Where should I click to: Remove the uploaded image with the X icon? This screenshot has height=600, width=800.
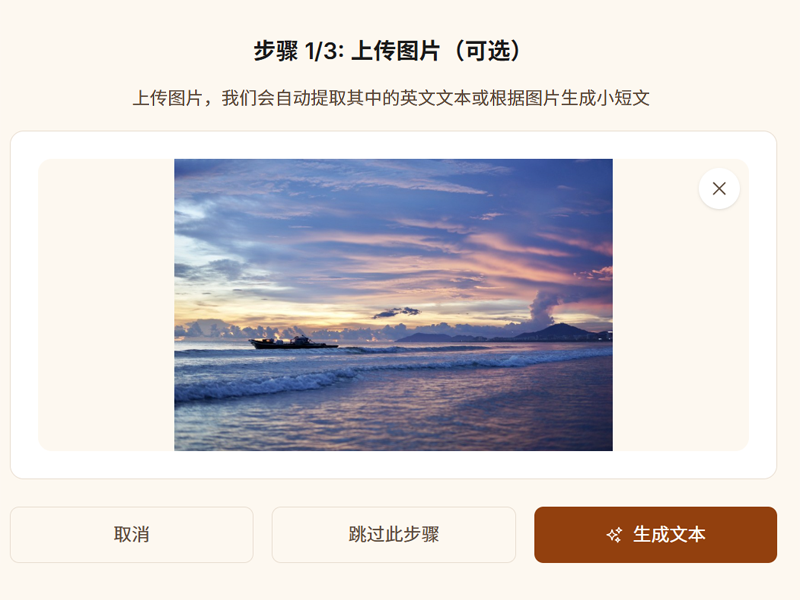[719, 189]
